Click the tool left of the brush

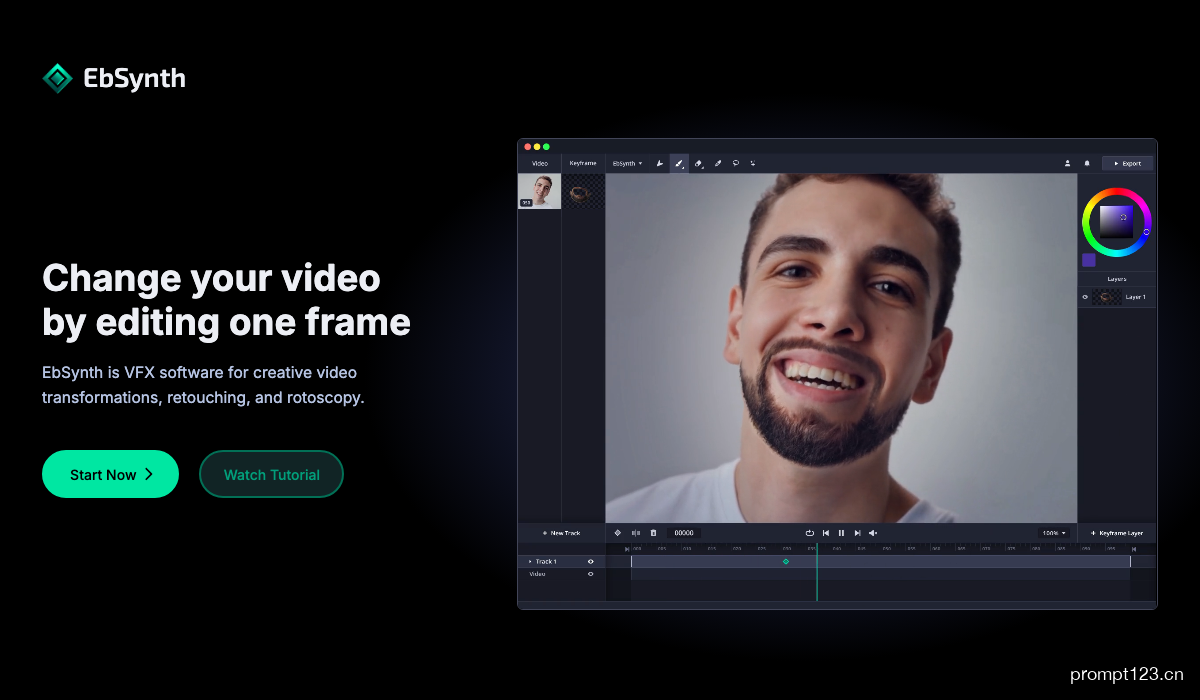(x=660, y=163)
